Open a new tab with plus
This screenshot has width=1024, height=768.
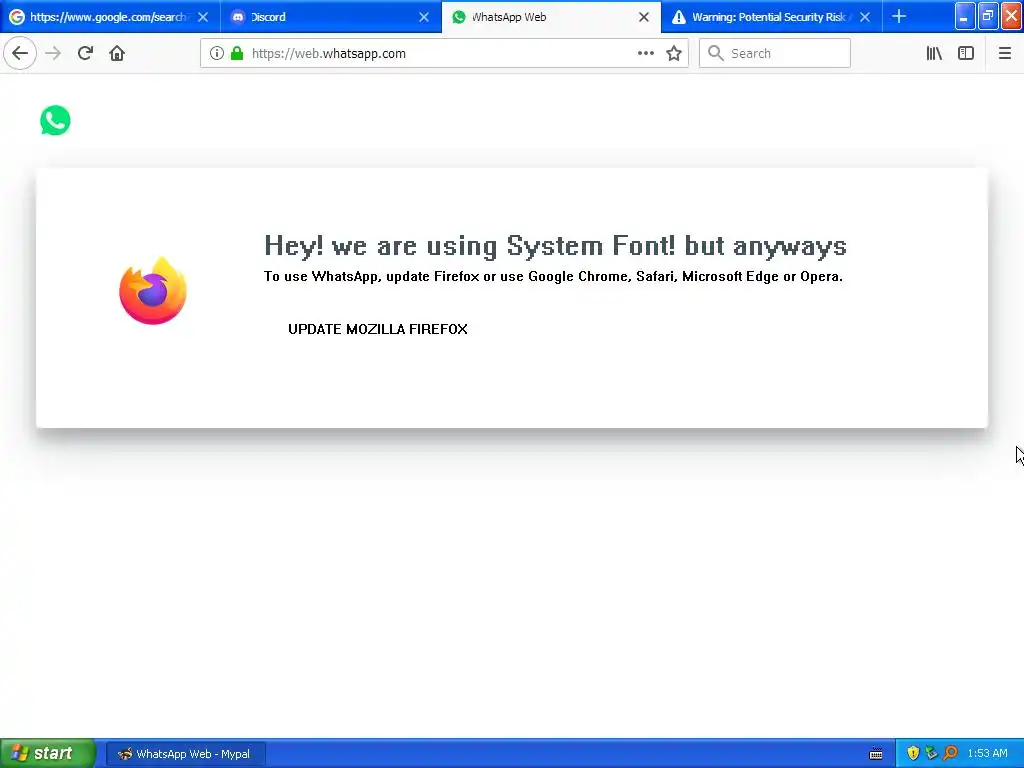899,16
